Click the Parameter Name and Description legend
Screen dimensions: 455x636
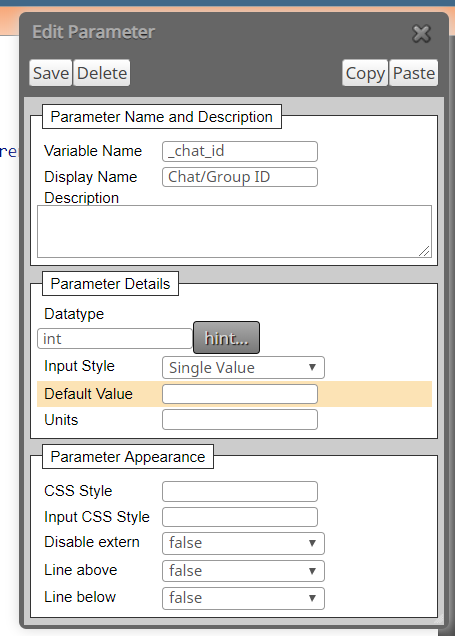click(x=162, y=117)
